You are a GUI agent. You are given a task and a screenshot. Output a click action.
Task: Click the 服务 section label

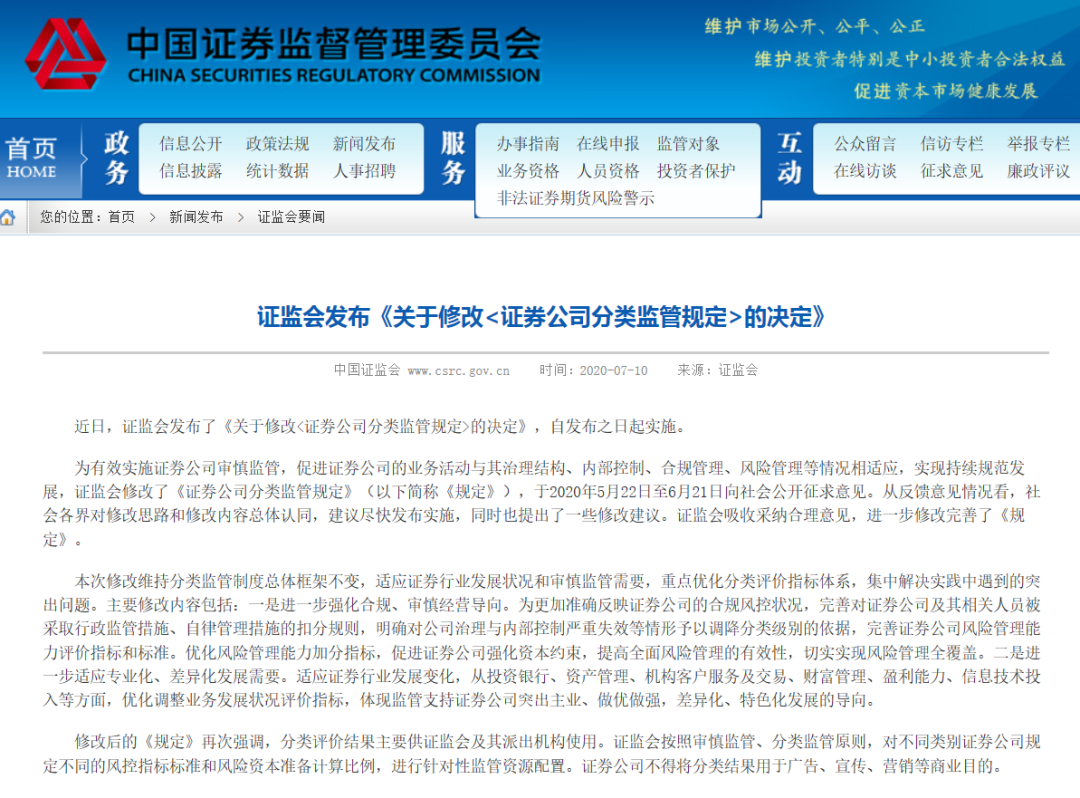[453, 158]
